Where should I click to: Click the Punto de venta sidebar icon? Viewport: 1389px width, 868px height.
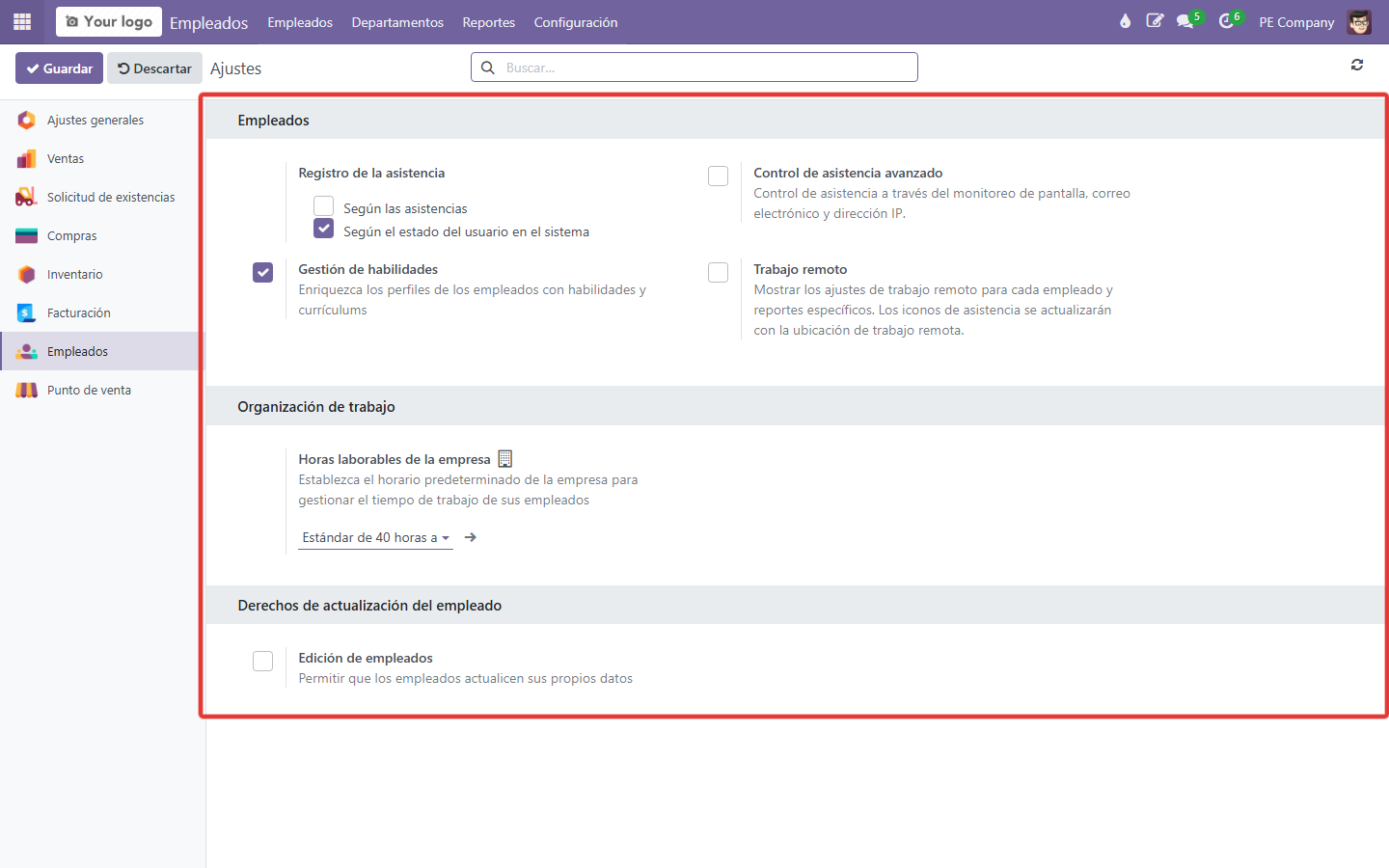27,390
